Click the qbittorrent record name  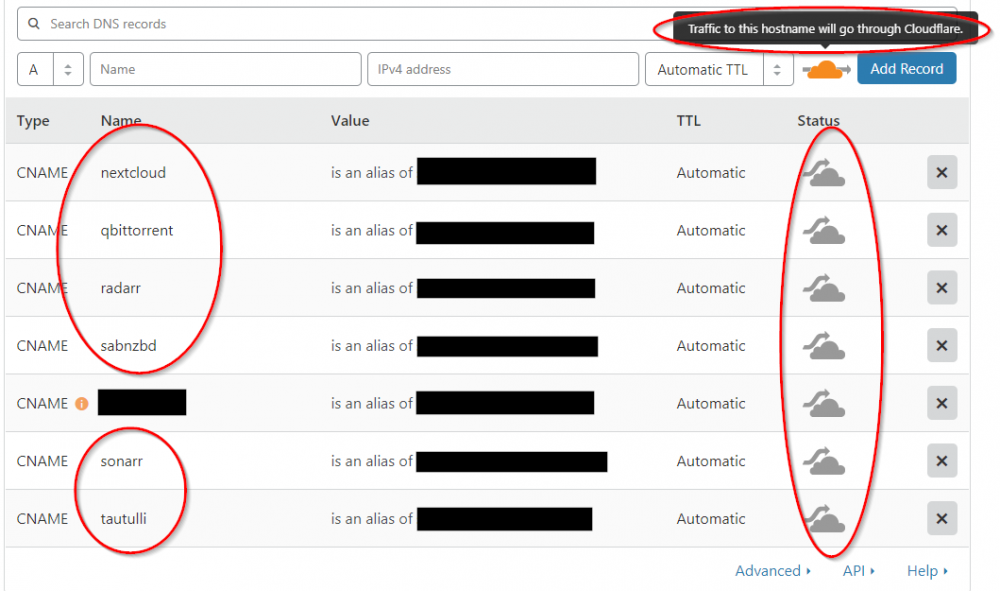(x=136, y=230)
